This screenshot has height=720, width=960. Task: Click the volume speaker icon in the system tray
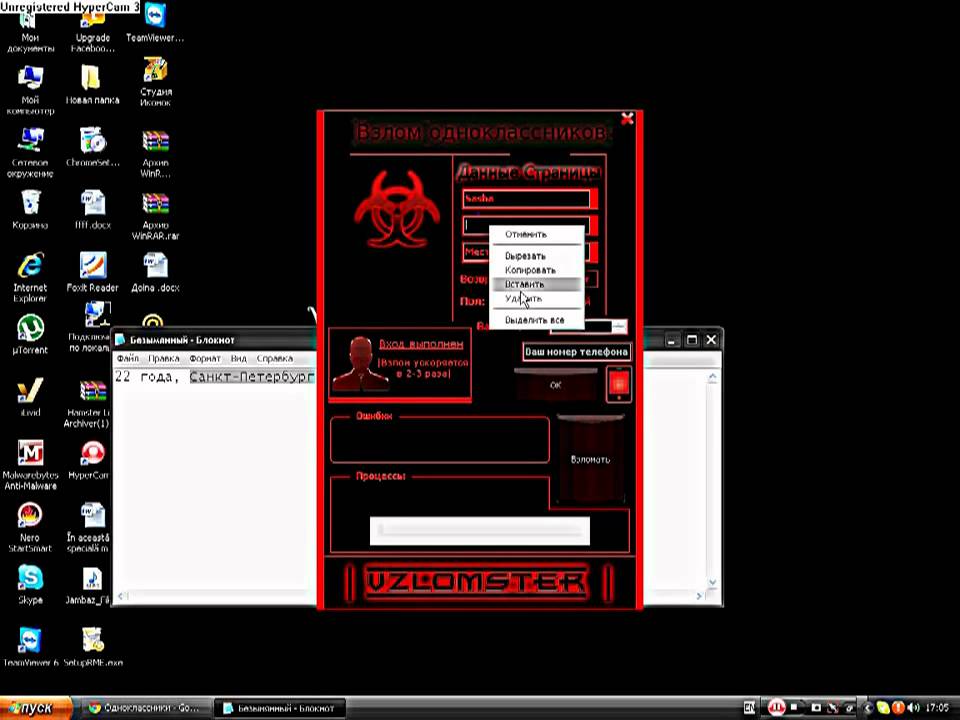913,708
